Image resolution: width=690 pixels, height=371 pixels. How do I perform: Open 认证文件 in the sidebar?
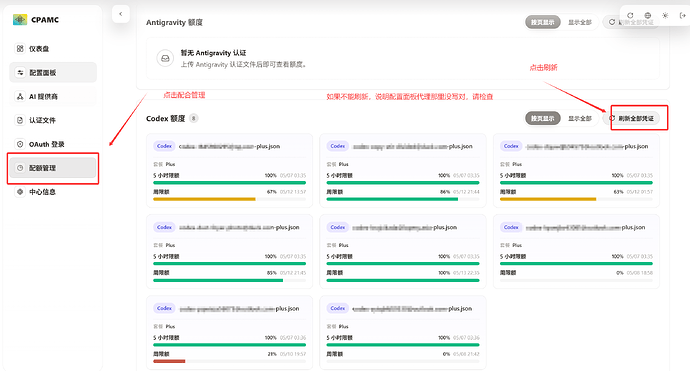click(53, 120)
